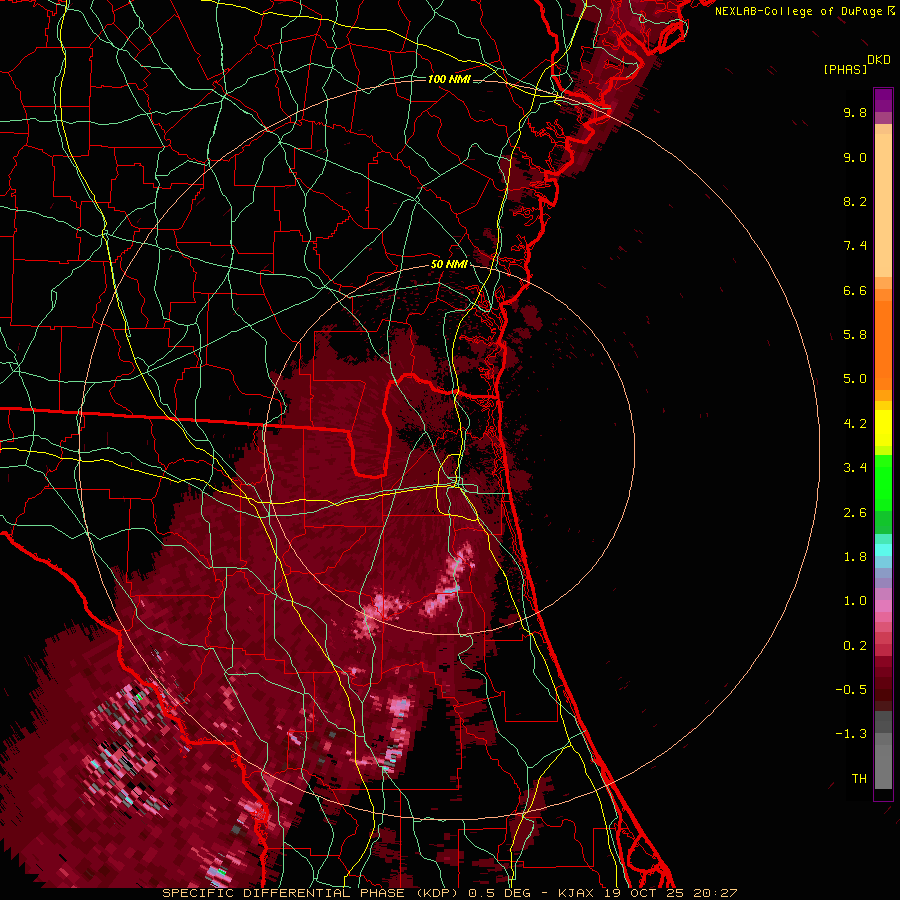
Task: Click the 100 NMI range ring label
Action: [449, 79]
